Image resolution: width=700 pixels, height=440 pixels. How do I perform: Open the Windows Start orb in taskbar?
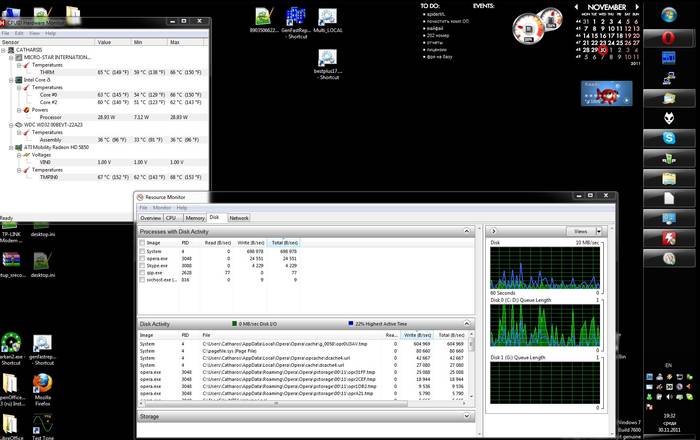tap(669, 15)
